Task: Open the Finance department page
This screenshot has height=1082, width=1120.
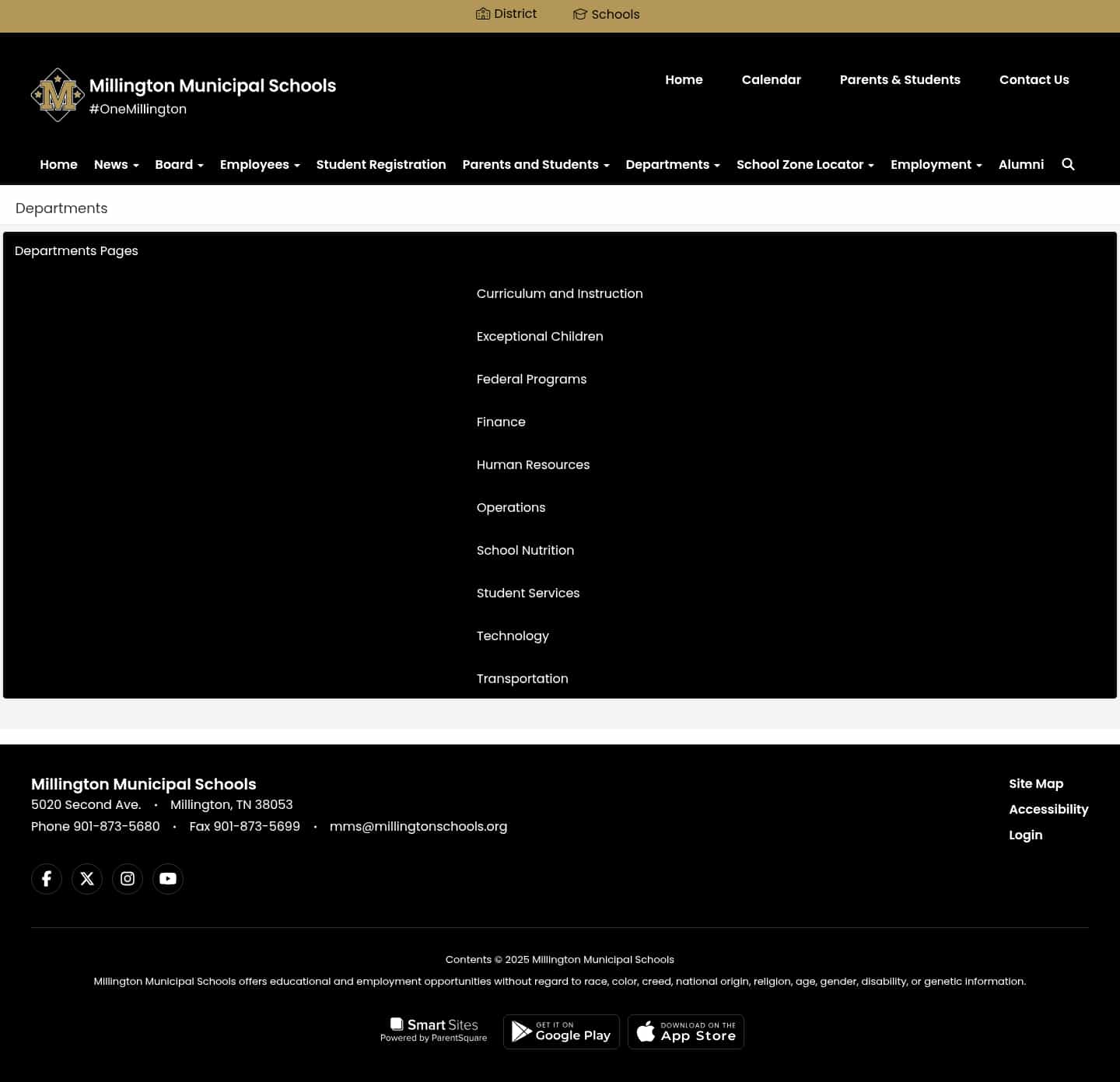Action: coord(501,422)
